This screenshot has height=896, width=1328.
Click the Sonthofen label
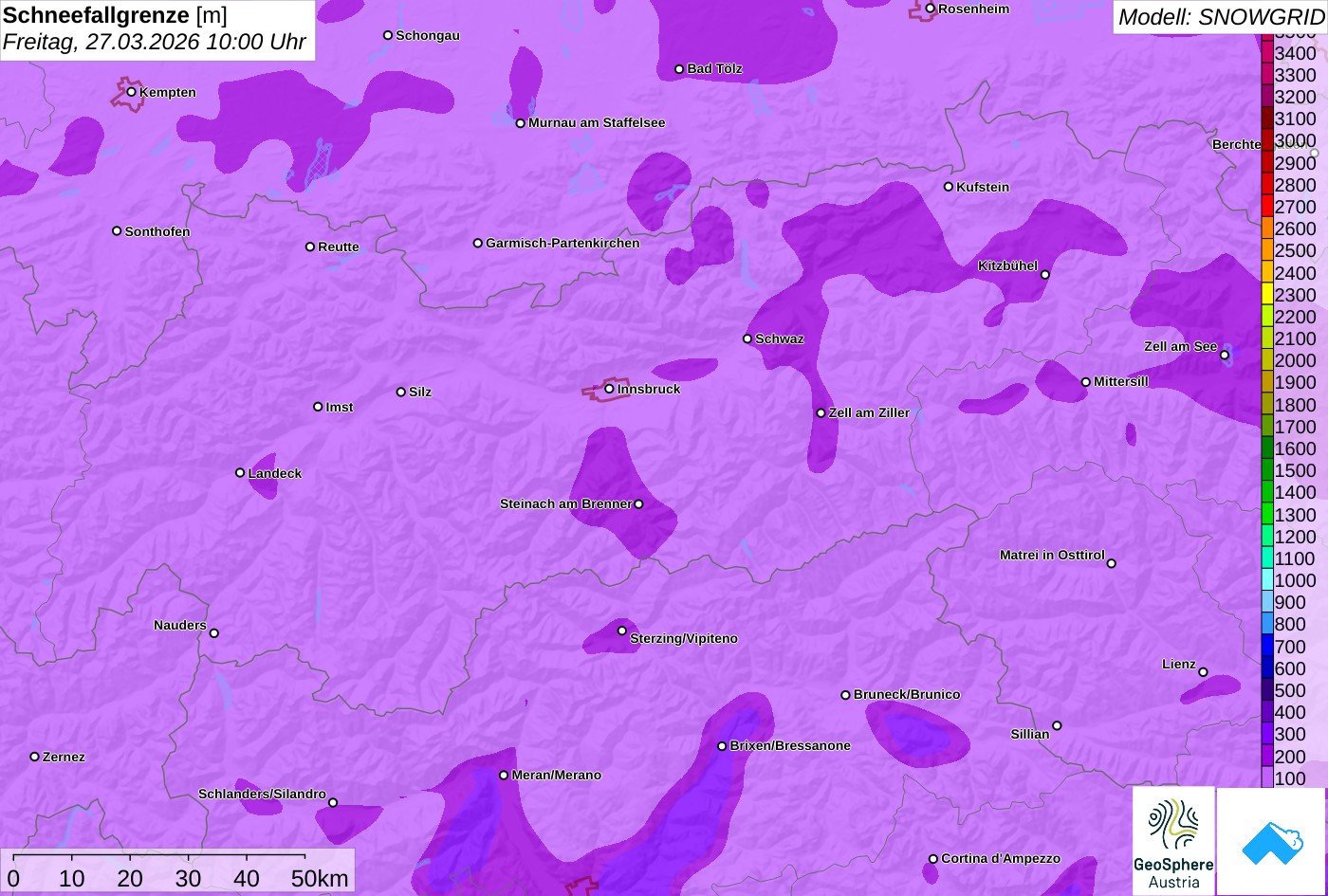[x=157, y=231]
